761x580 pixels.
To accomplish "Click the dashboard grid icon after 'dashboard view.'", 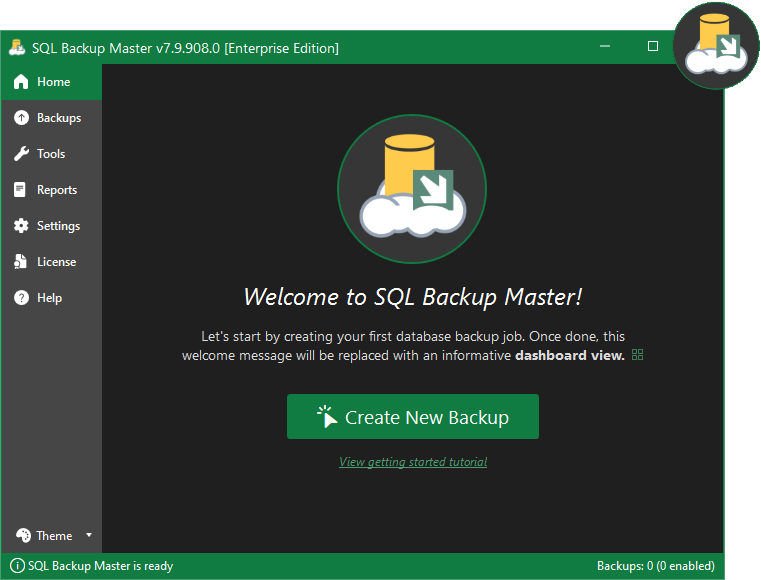I will (x=637, y=355).
